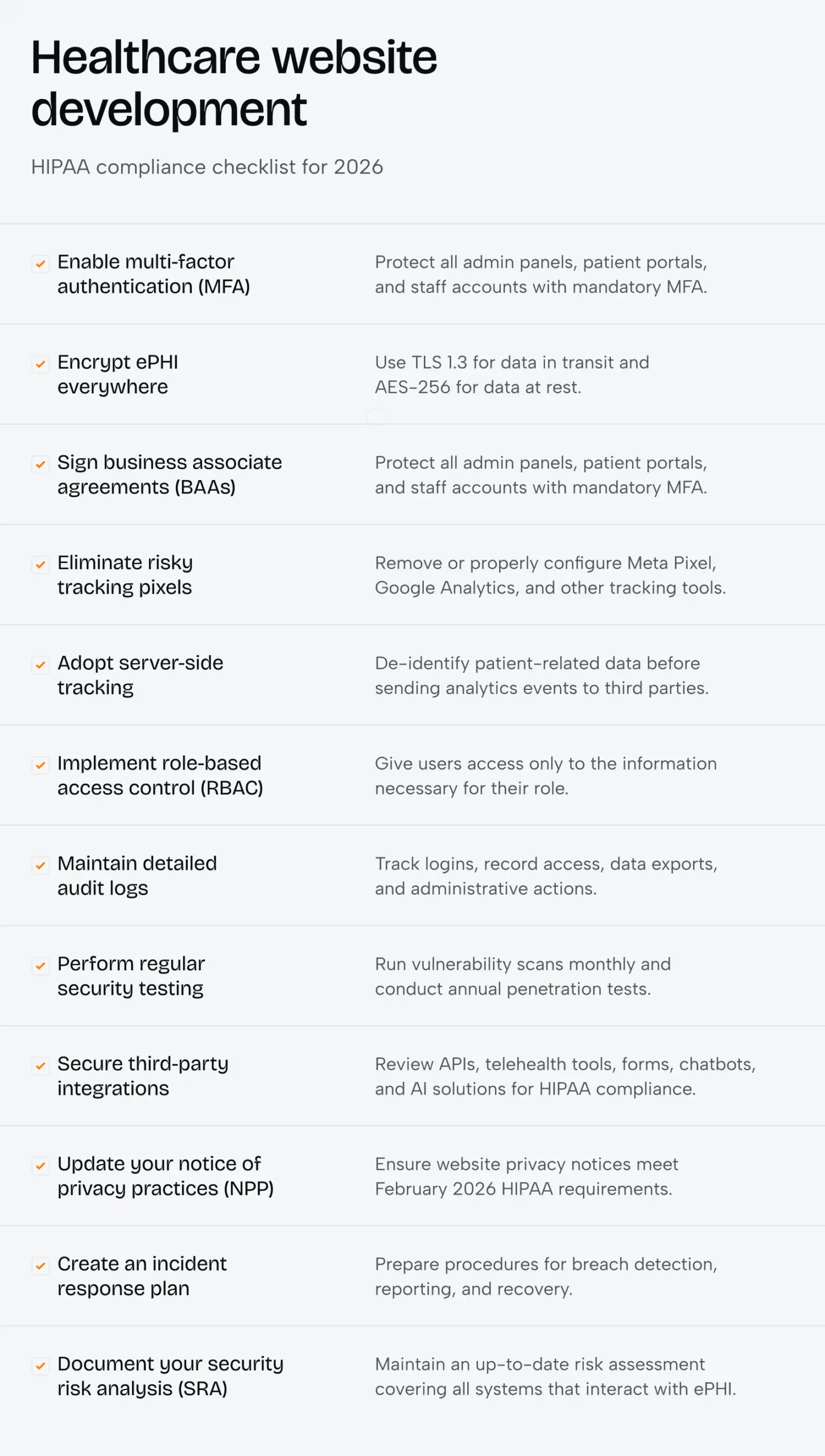Uncheck the Encrypt ePHI everywhere checkbox

click(40, 364)
